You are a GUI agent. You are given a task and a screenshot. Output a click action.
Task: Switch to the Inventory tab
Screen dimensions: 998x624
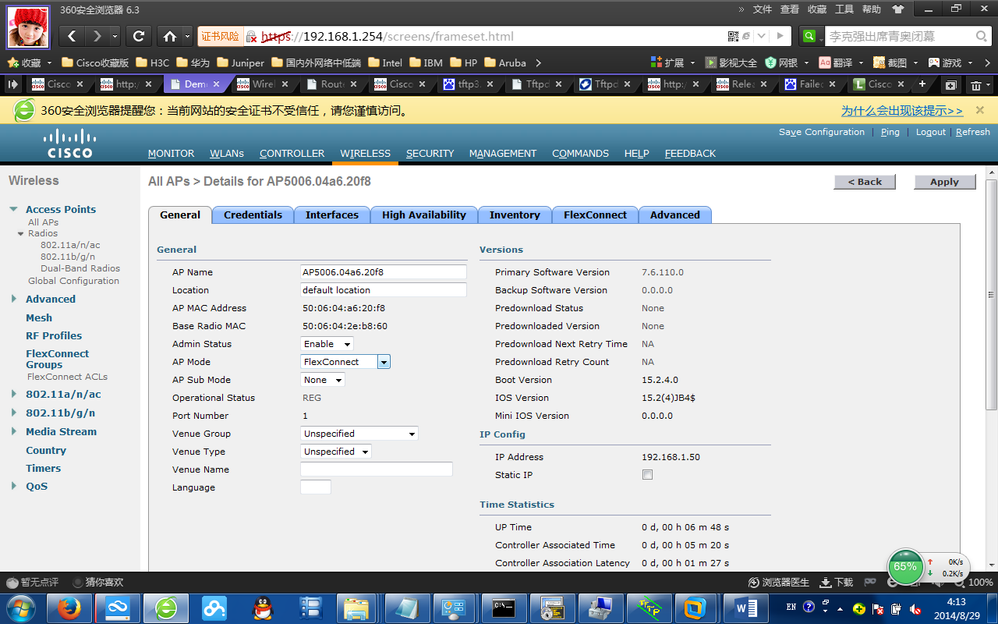tap(514, 215)
